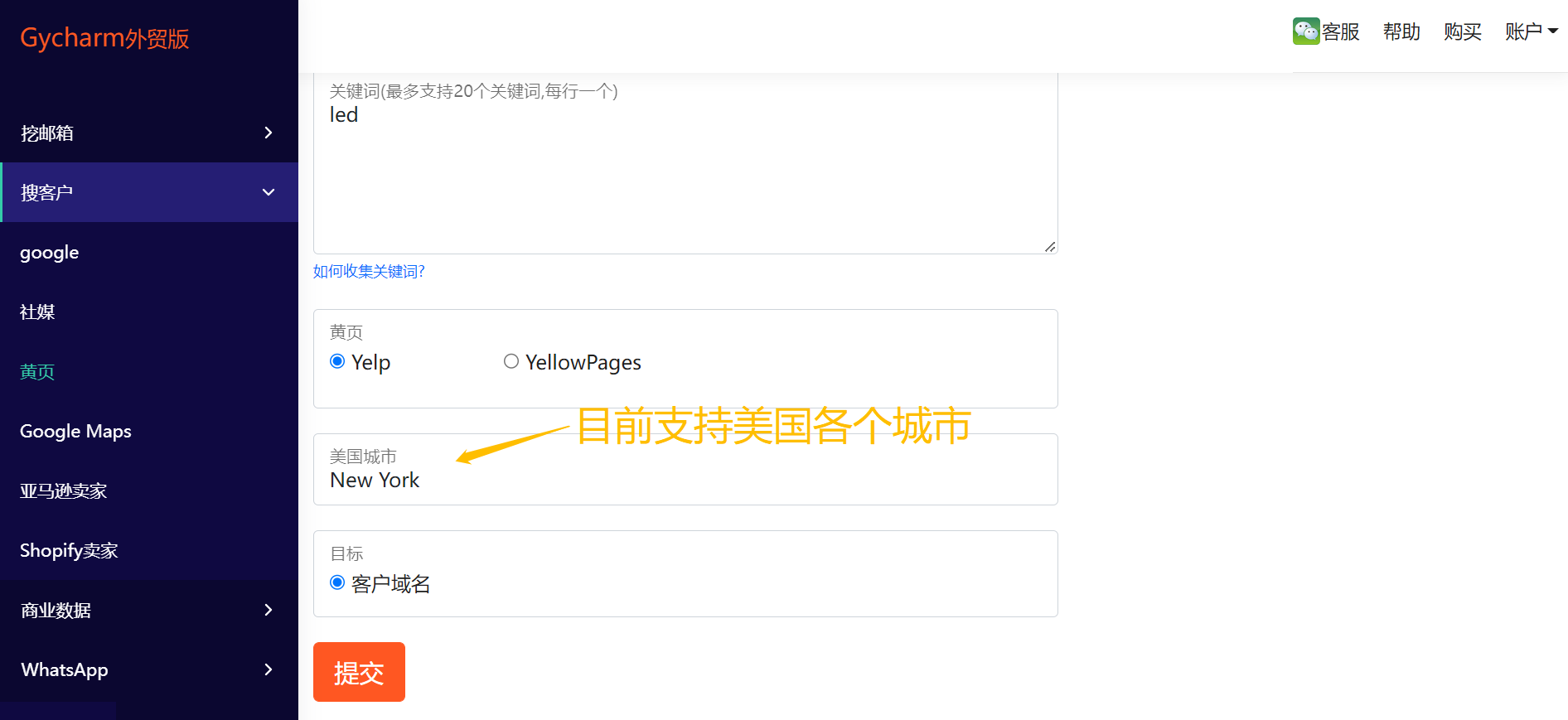
Task: Open the 账户 account dropdown
Action: click(1532, 31)
